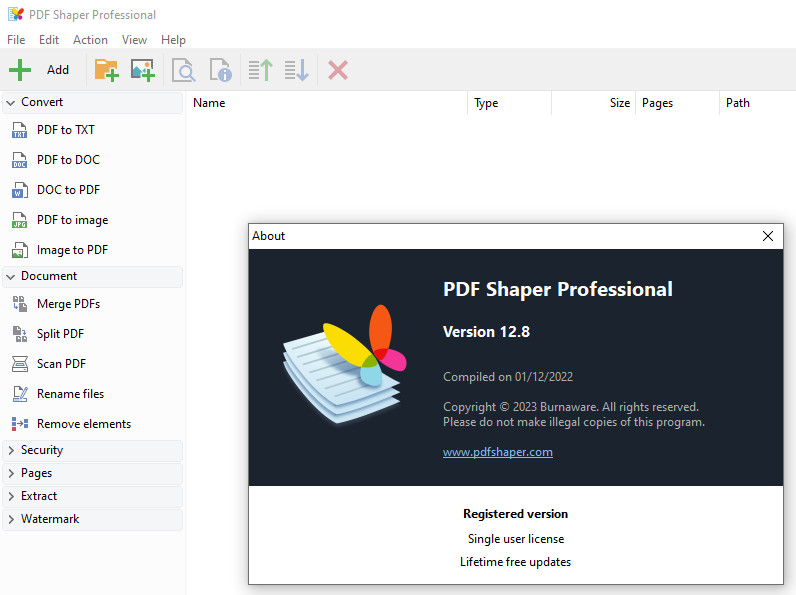Open the www.pdfshaper.com link
Image resolution: width=796 pixels, height=595 pixels.
(x=498, y=452)
